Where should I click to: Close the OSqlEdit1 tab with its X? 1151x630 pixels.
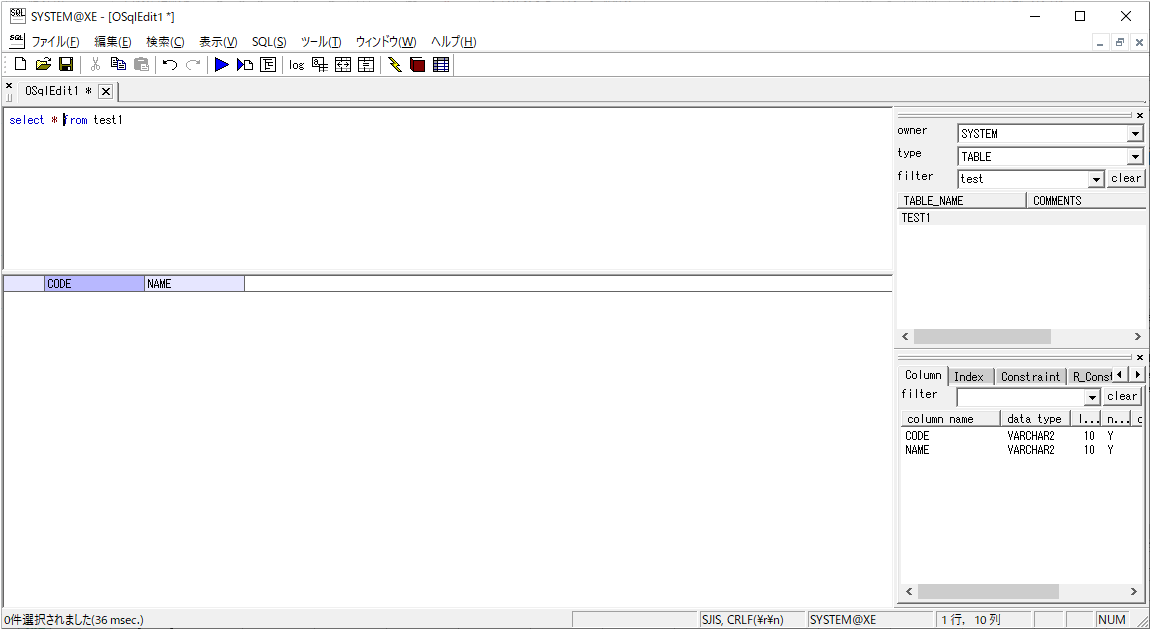point(106,91)
